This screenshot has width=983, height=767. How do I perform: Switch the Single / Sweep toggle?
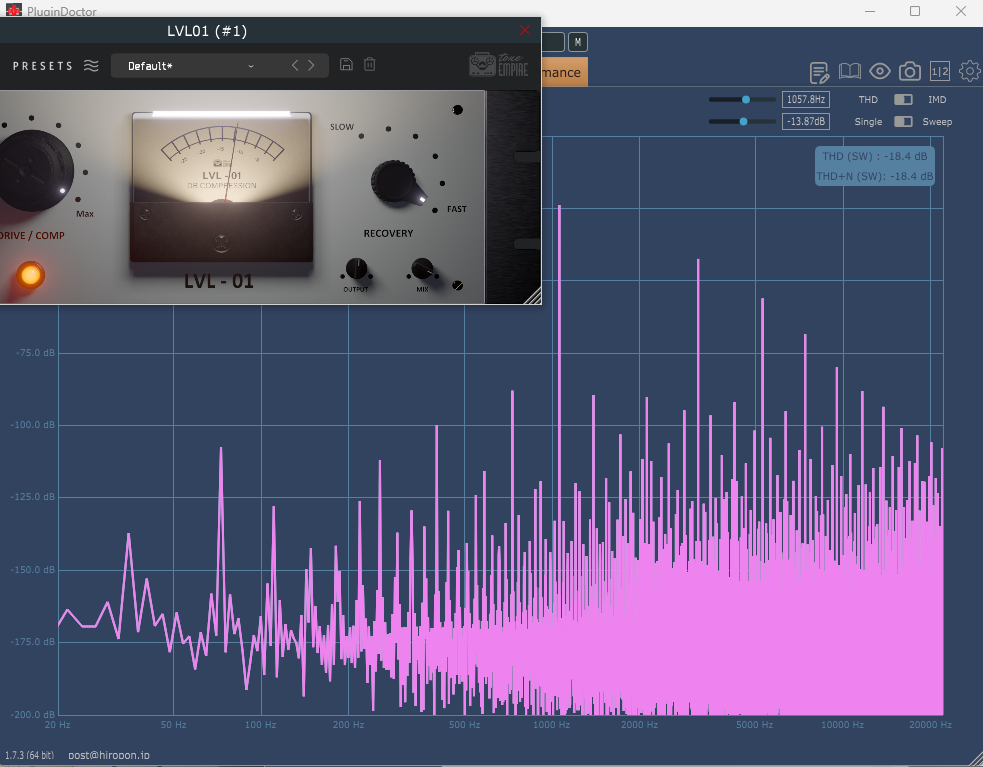point(903,122)
